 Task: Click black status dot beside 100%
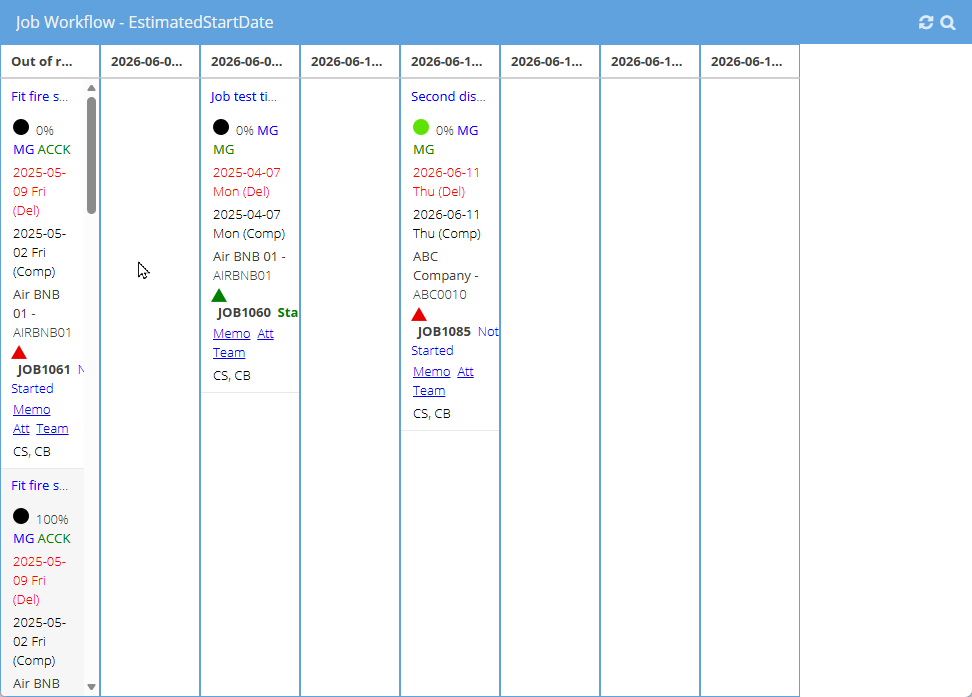click(21, 516)
